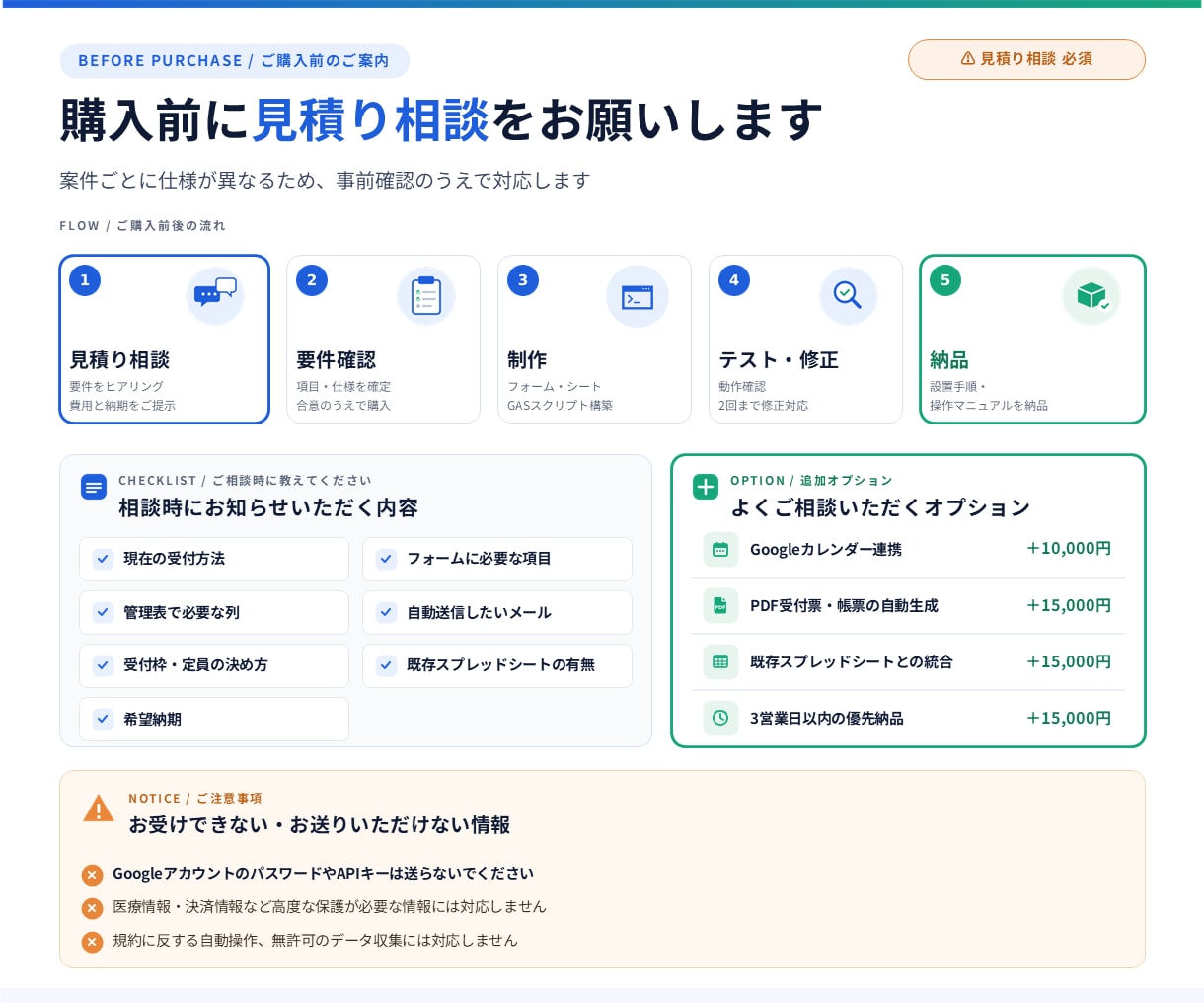
Task: Click the 2回まで修正対応 description text
Action: click(x=763, y=406)
